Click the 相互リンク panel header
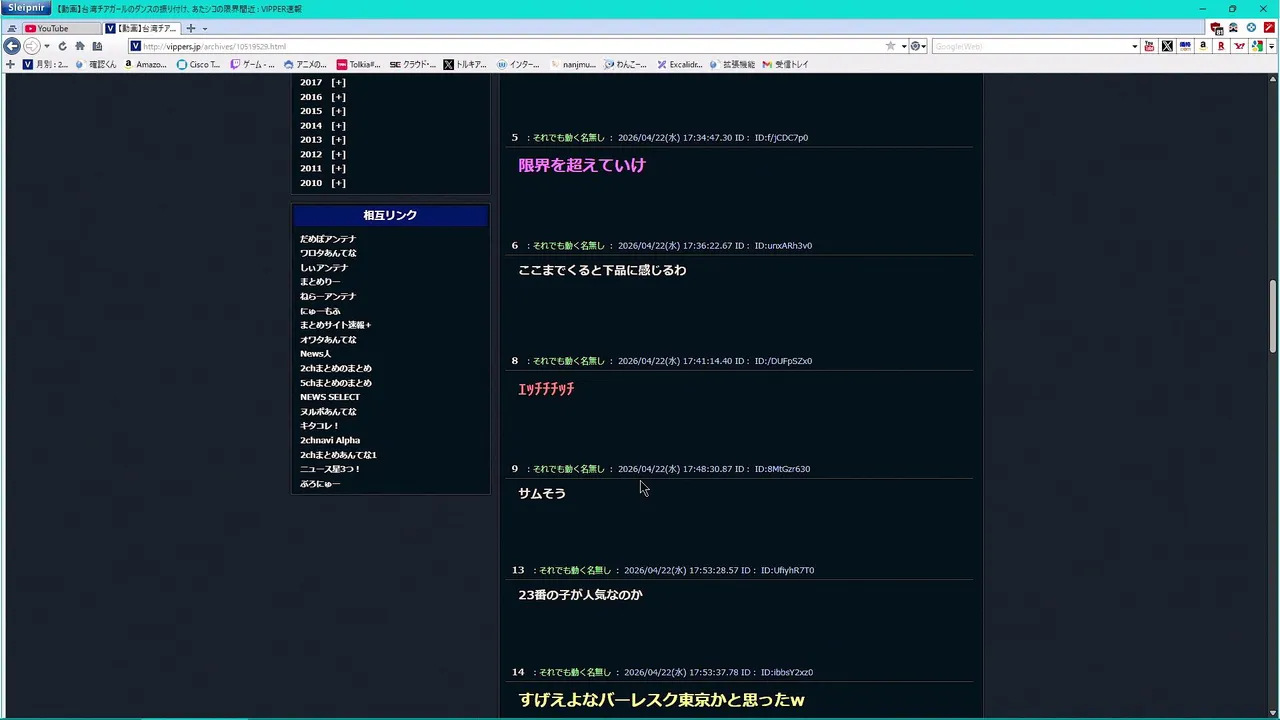 pyautogui.click(x=390, y=215)
